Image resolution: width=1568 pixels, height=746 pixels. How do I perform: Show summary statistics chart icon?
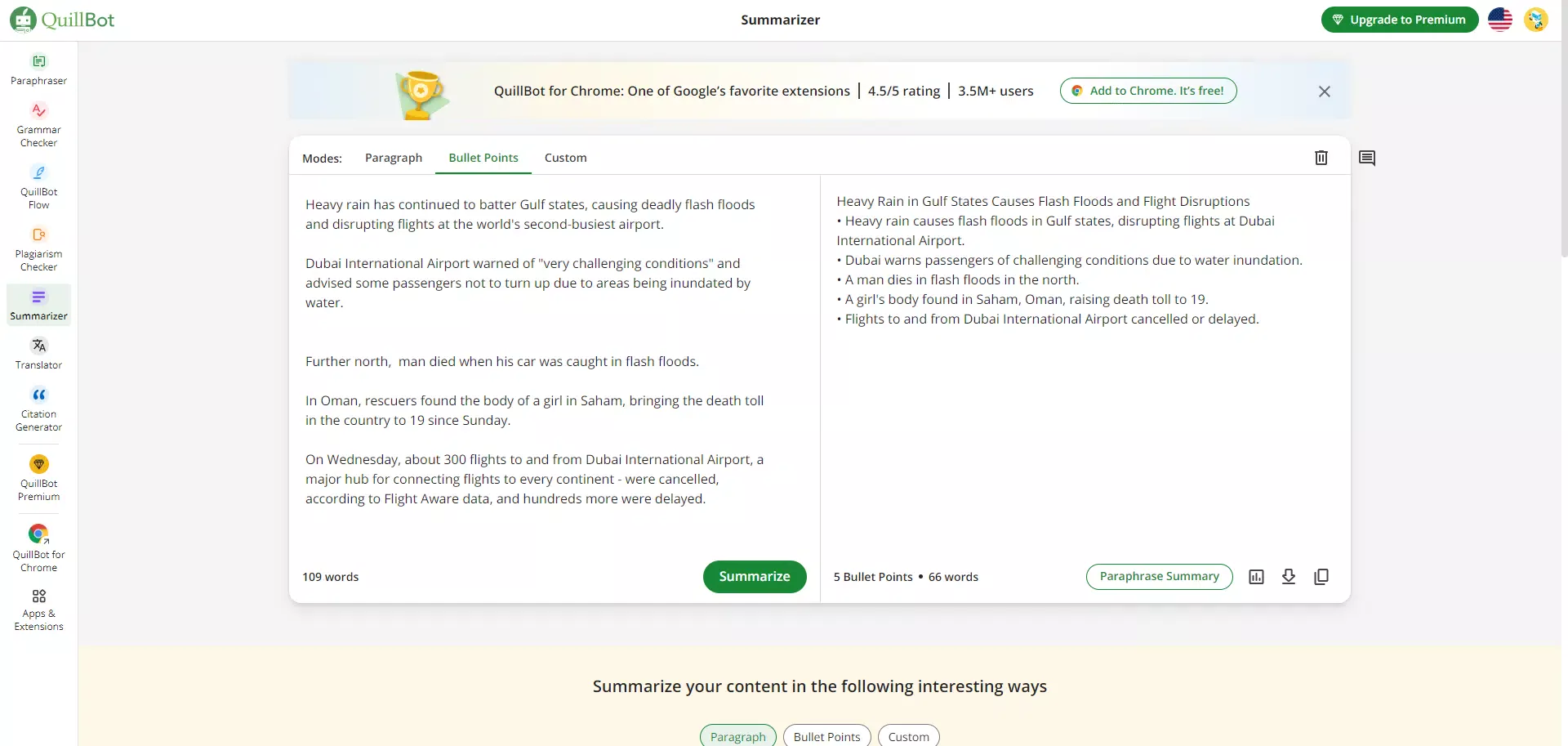pos(1256,577)
